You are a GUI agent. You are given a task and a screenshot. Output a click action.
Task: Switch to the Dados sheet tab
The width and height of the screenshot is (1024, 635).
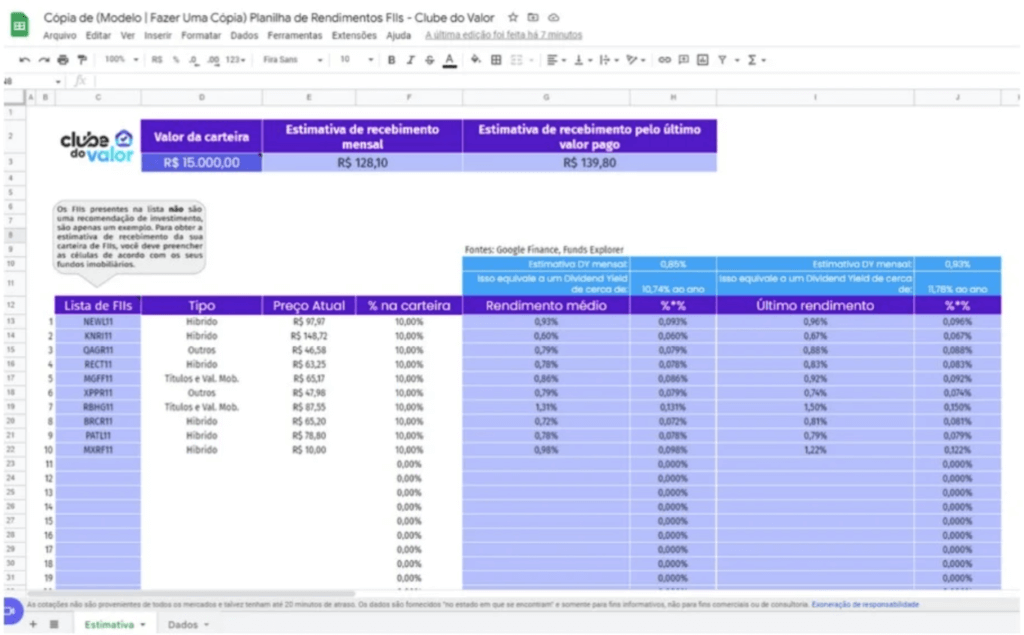[183, 625]
